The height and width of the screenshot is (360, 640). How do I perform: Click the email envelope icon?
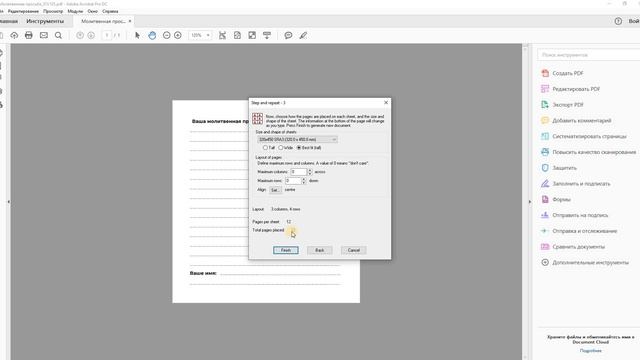[44, 36]
